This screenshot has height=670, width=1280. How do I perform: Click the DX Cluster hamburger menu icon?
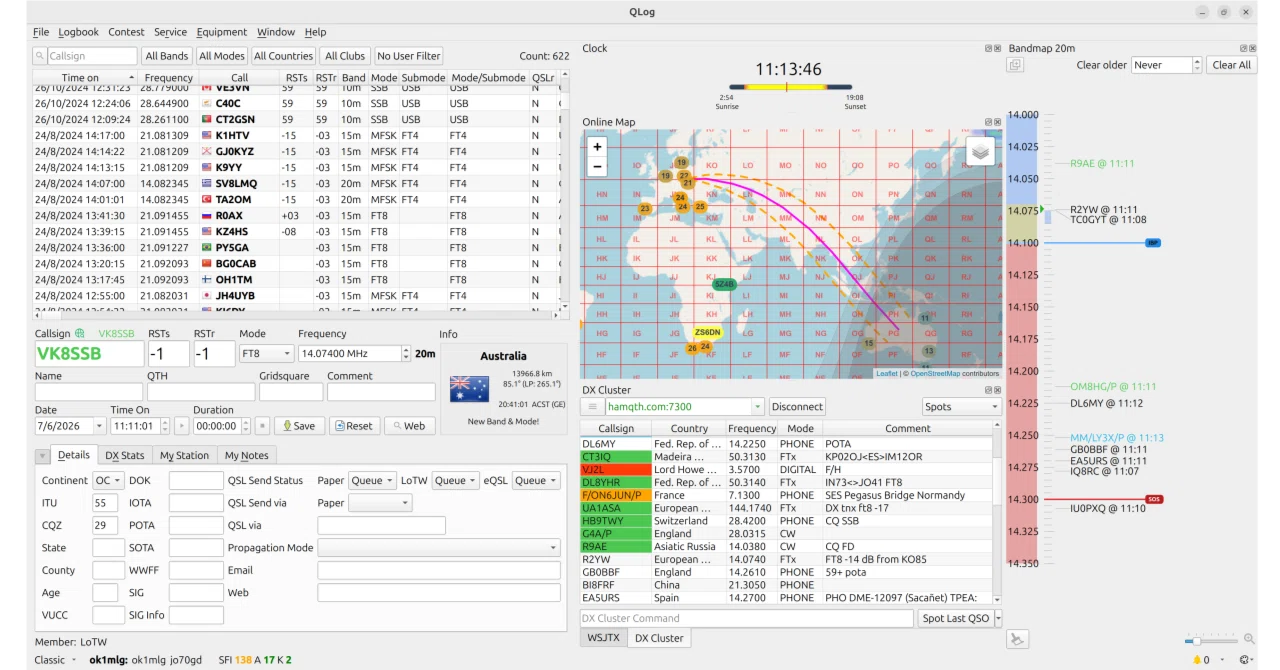point(593,407)
